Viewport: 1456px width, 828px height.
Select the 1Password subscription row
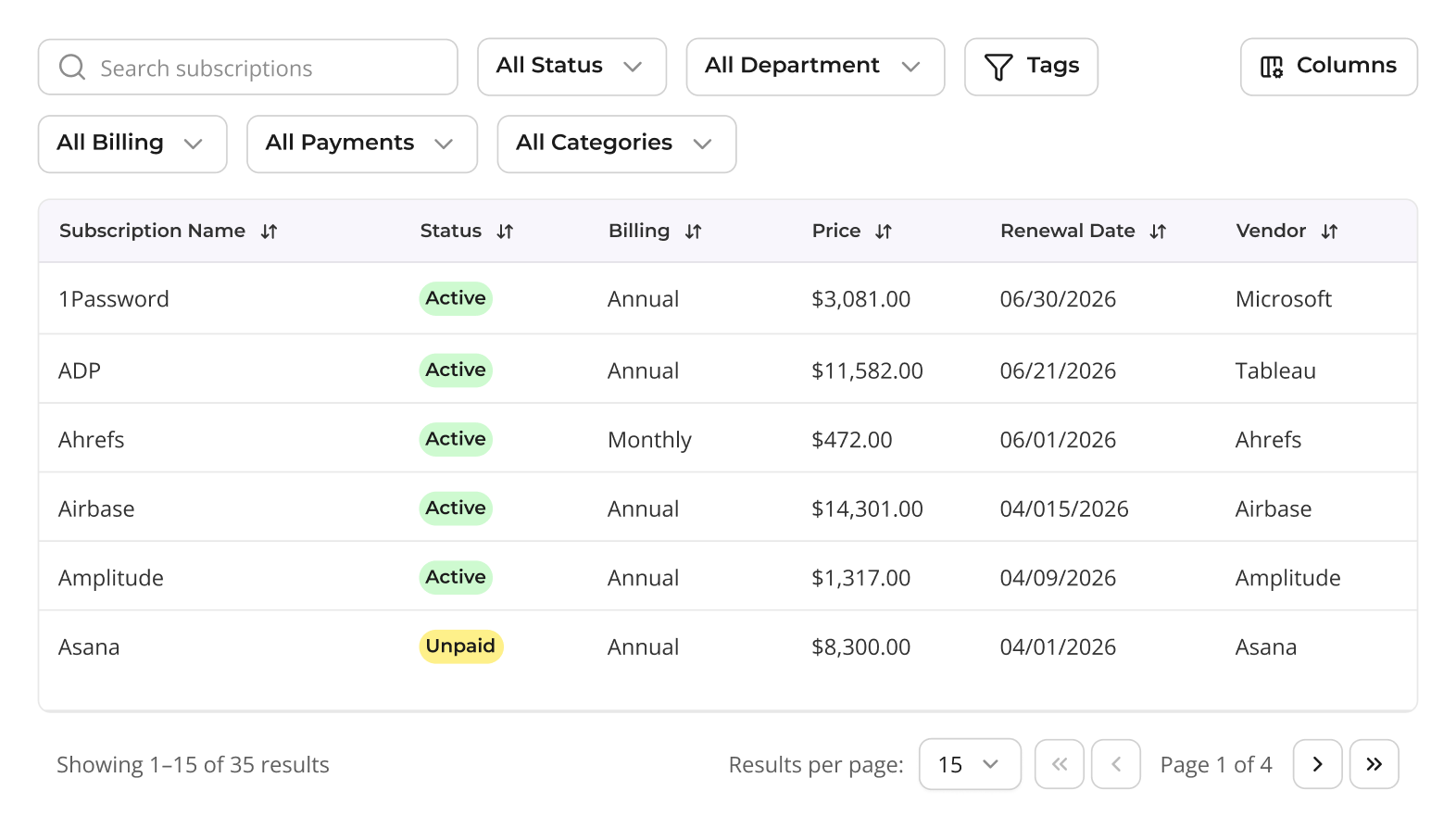pos(728,298)
